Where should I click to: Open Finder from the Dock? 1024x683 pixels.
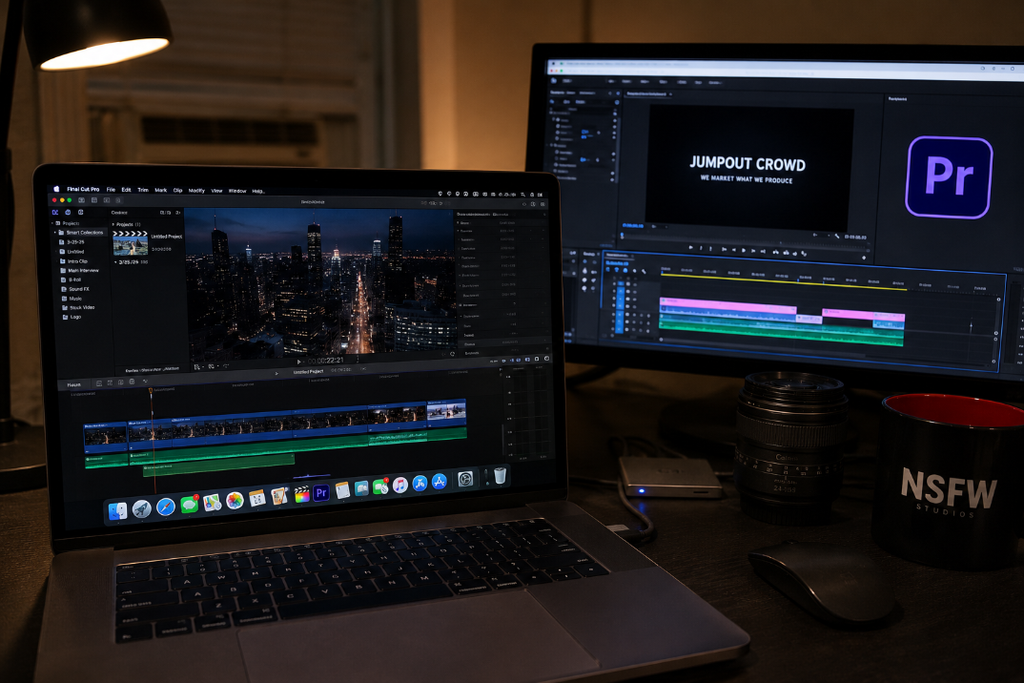pos(117,511)
